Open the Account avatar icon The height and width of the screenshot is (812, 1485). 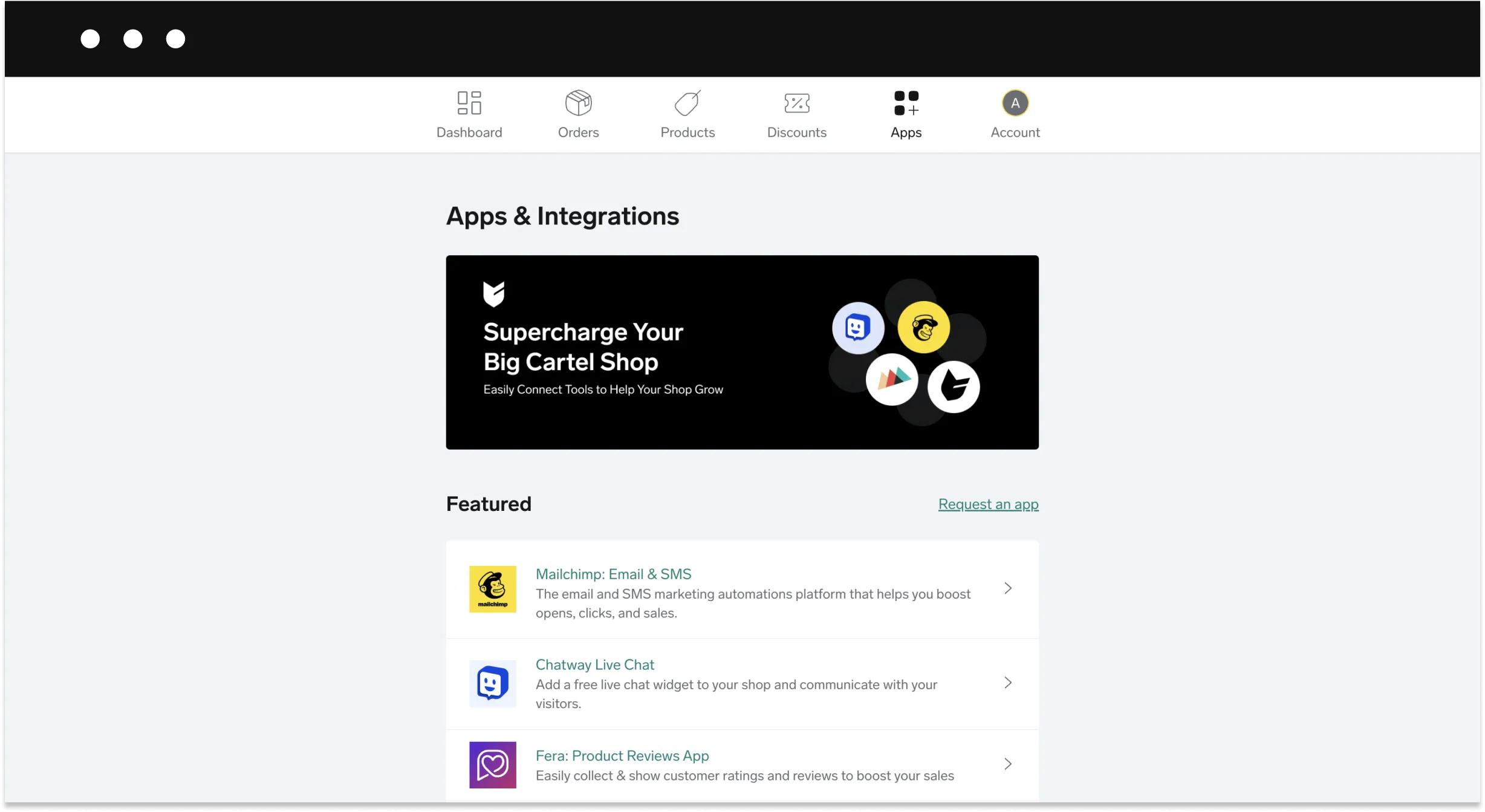coord(1015,103)
